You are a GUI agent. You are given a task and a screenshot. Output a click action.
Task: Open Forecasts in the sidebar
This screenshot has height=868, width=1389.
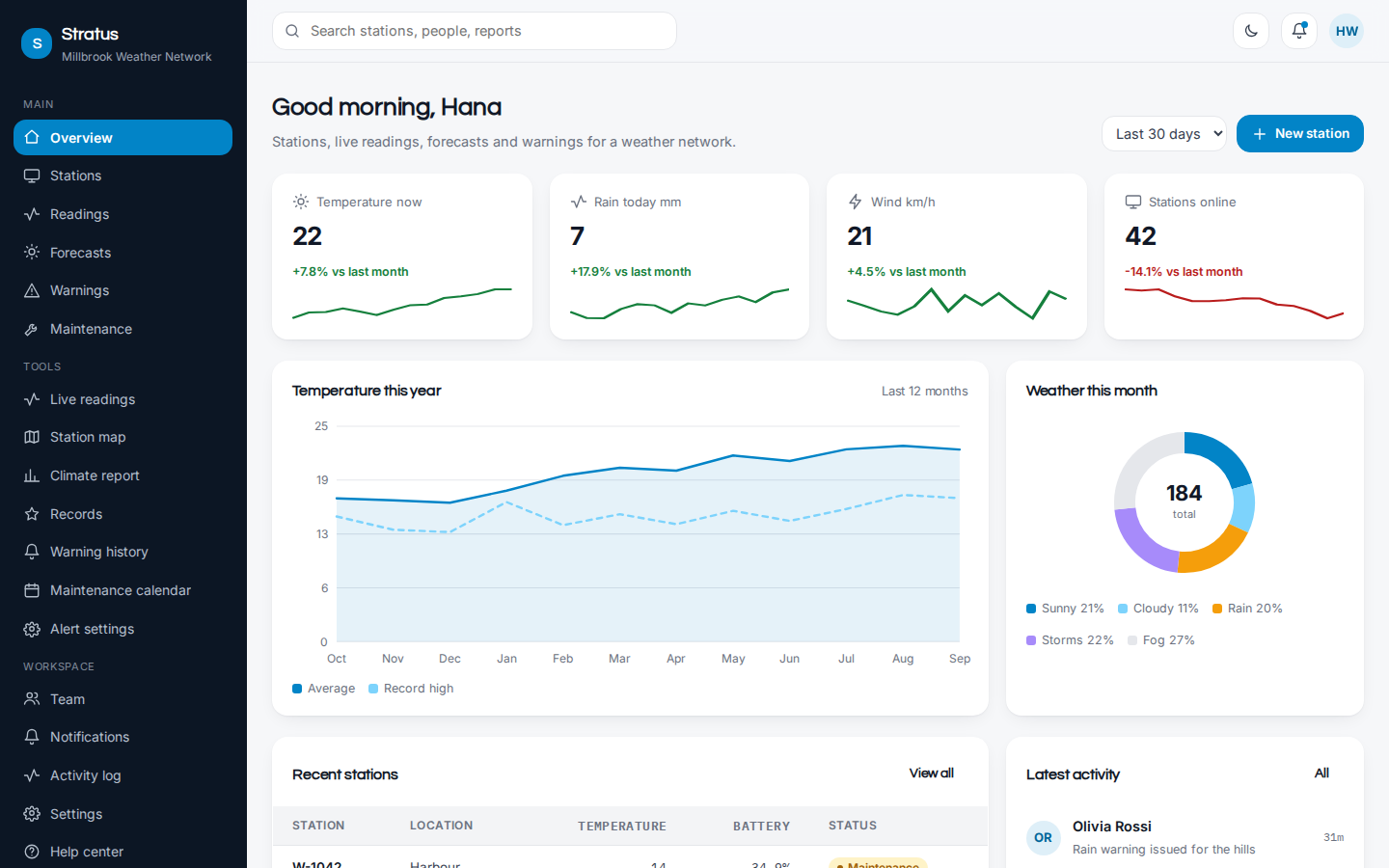pyautogui.click(x=123, y=253)
